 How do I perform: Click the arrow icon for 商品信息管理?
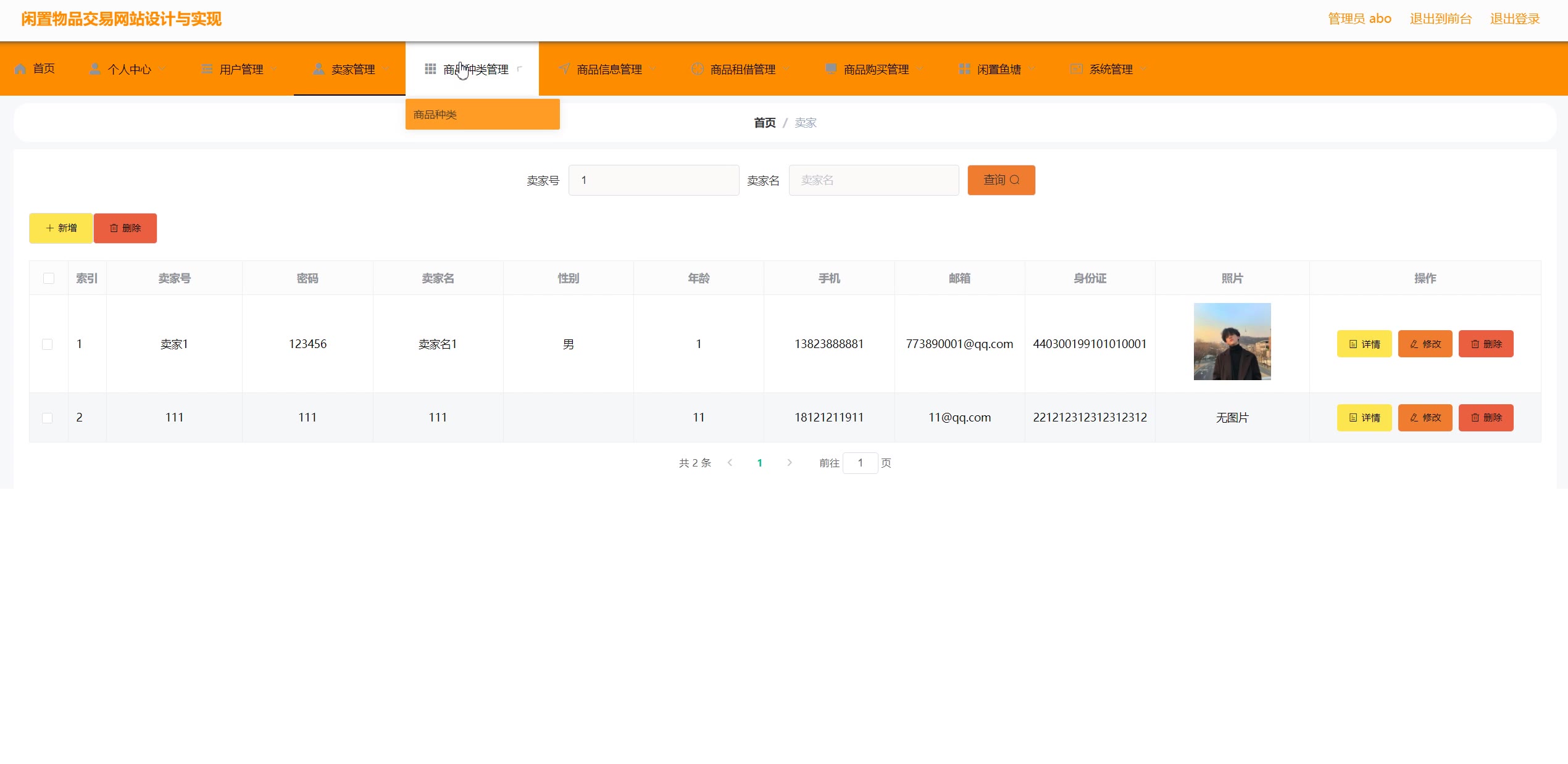pos(564,69)
